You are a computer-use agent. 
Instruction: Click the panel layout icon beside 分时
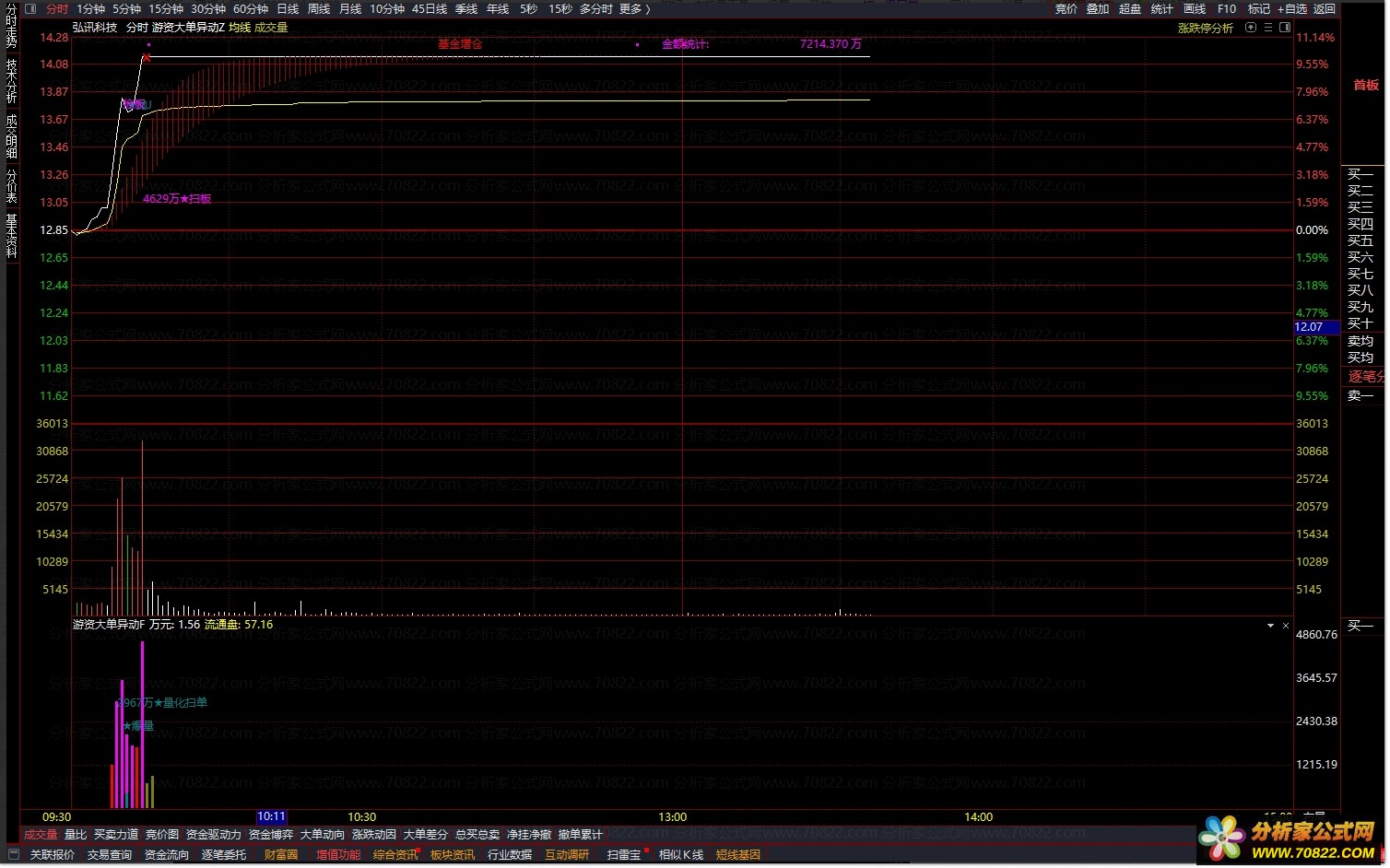[x=30, y=9]
